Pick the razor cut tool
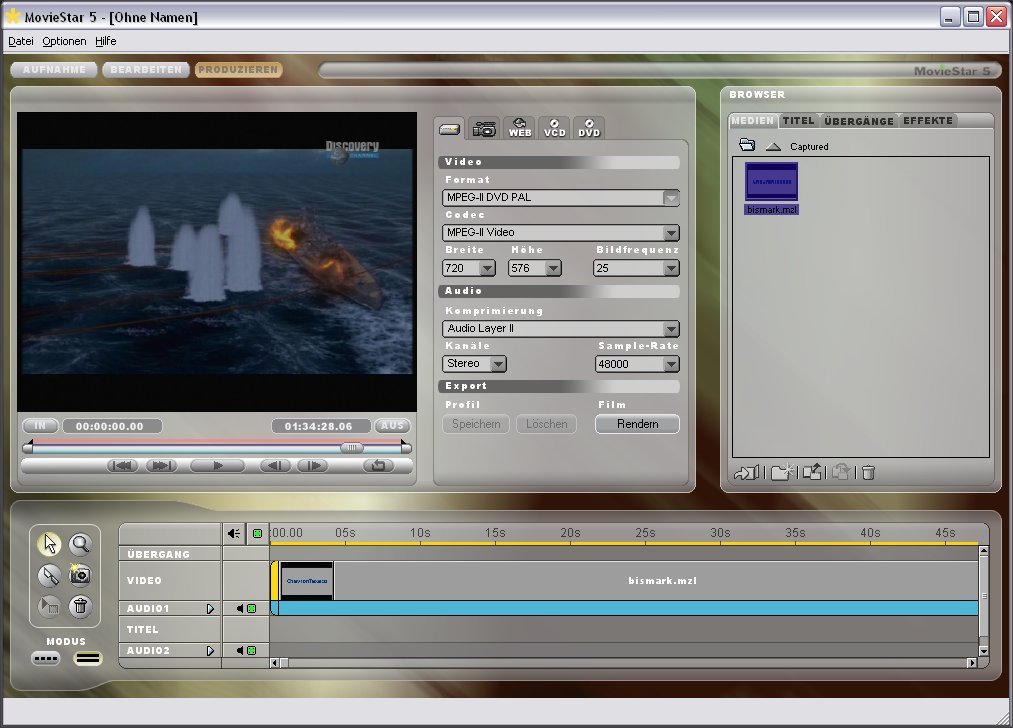The image size is (1013, 728). coord(49,575)
